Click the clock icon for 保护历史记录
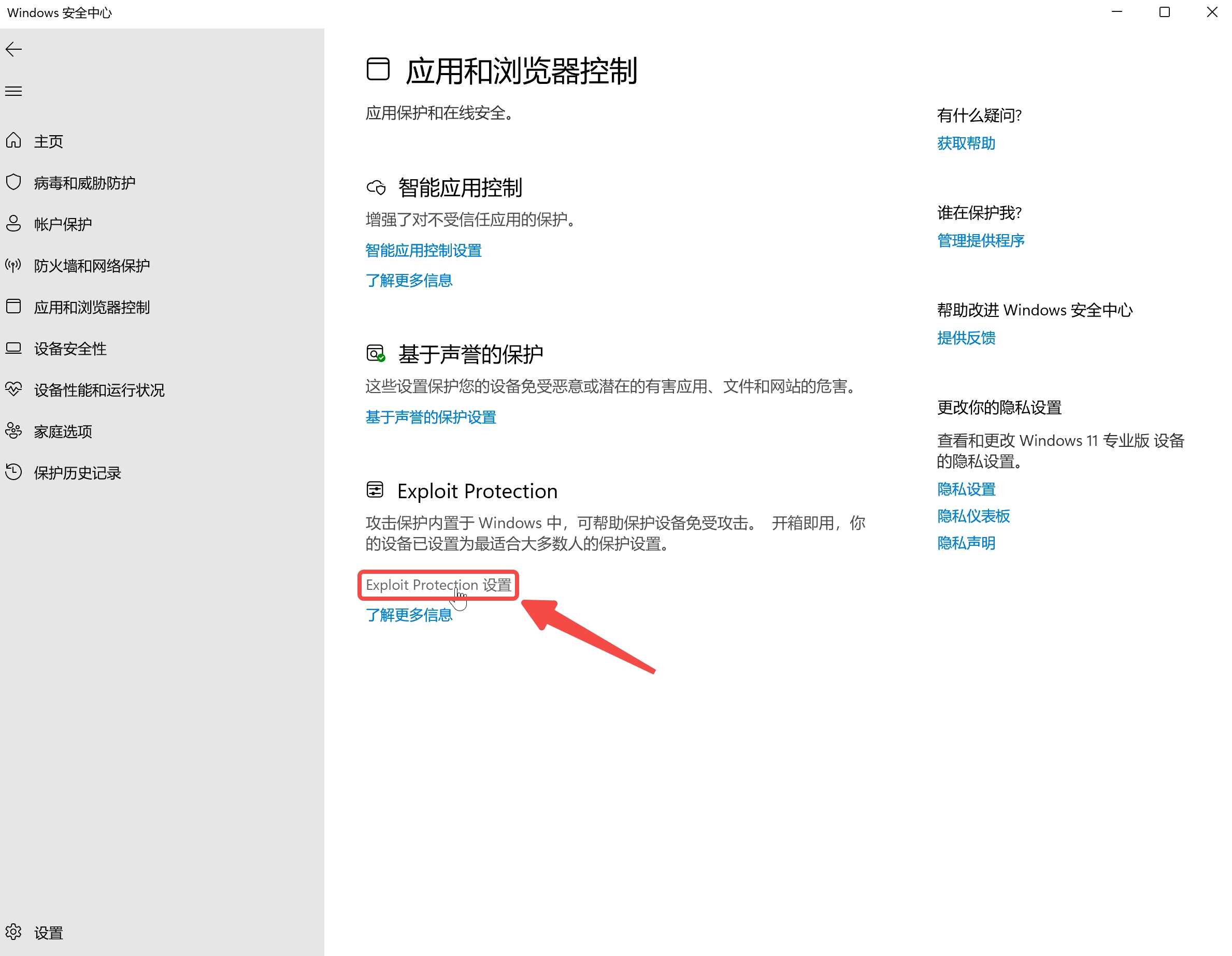This screenshot has width=1232, height=956. [x=13, y=472]
